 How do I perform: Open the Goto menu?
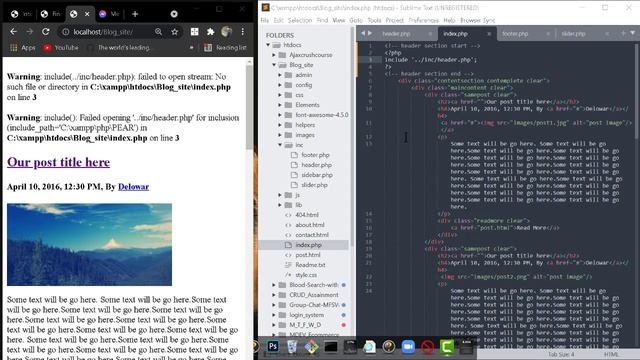click(356, 20)
